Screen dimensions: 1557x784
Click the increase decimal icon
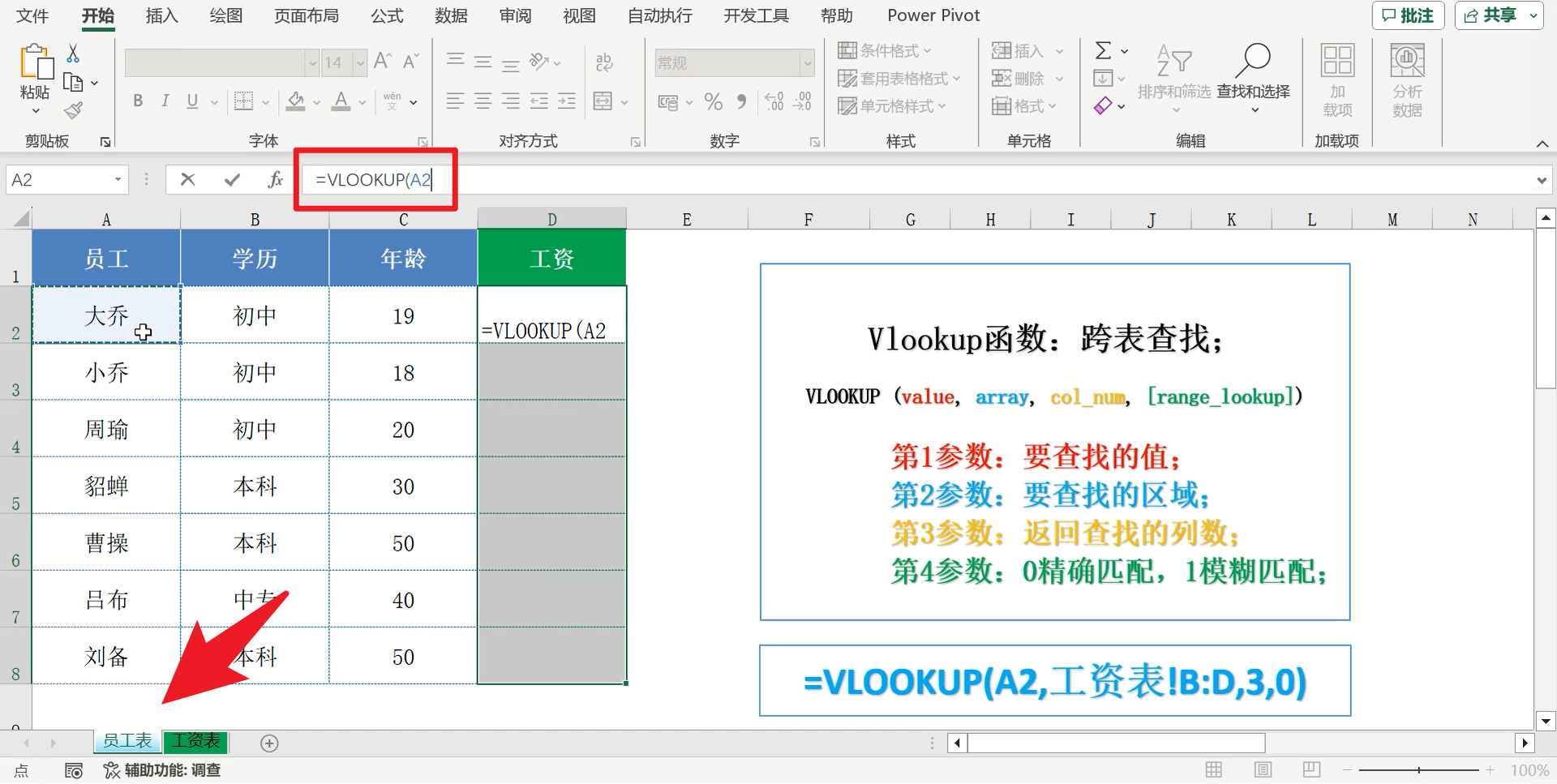pyautogui.click(x=774, y=102)
